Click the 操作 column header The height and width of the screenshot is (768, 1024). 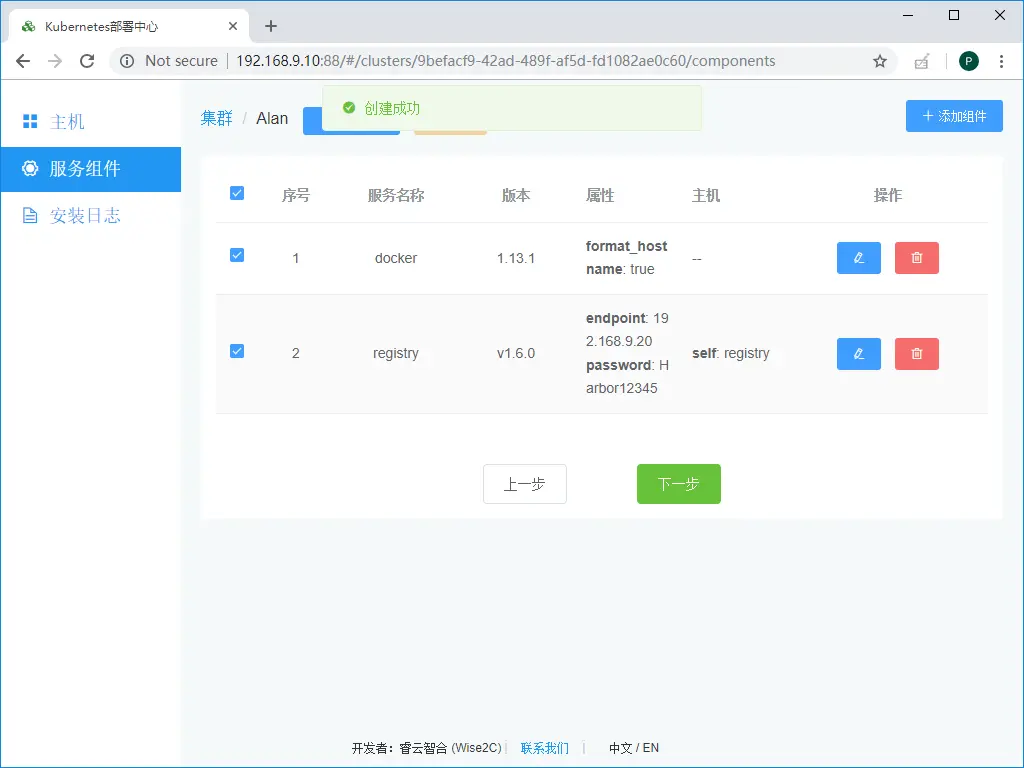(x=888, y=195)
